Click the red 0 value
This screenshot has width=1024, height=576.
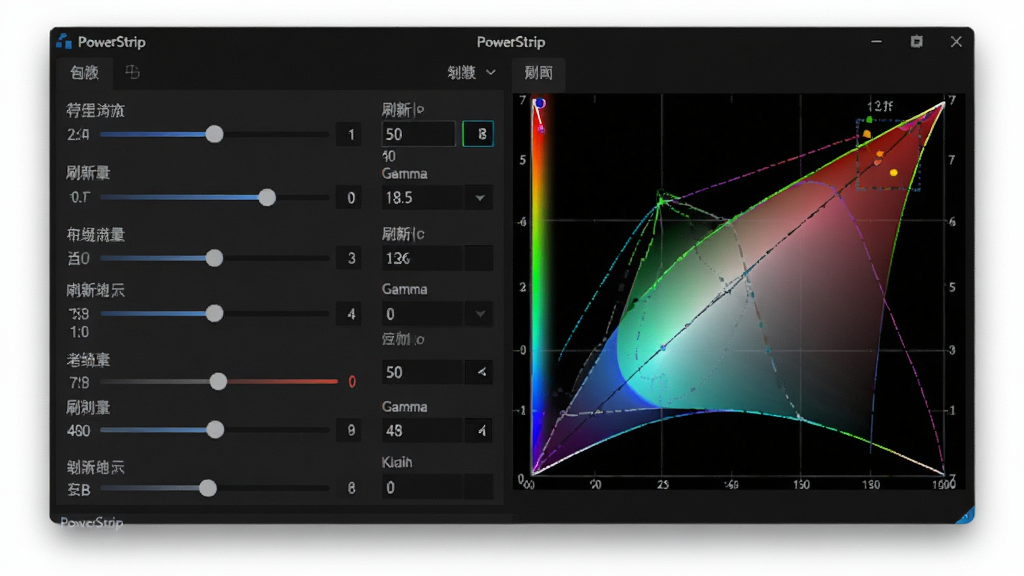pos(352,382)
